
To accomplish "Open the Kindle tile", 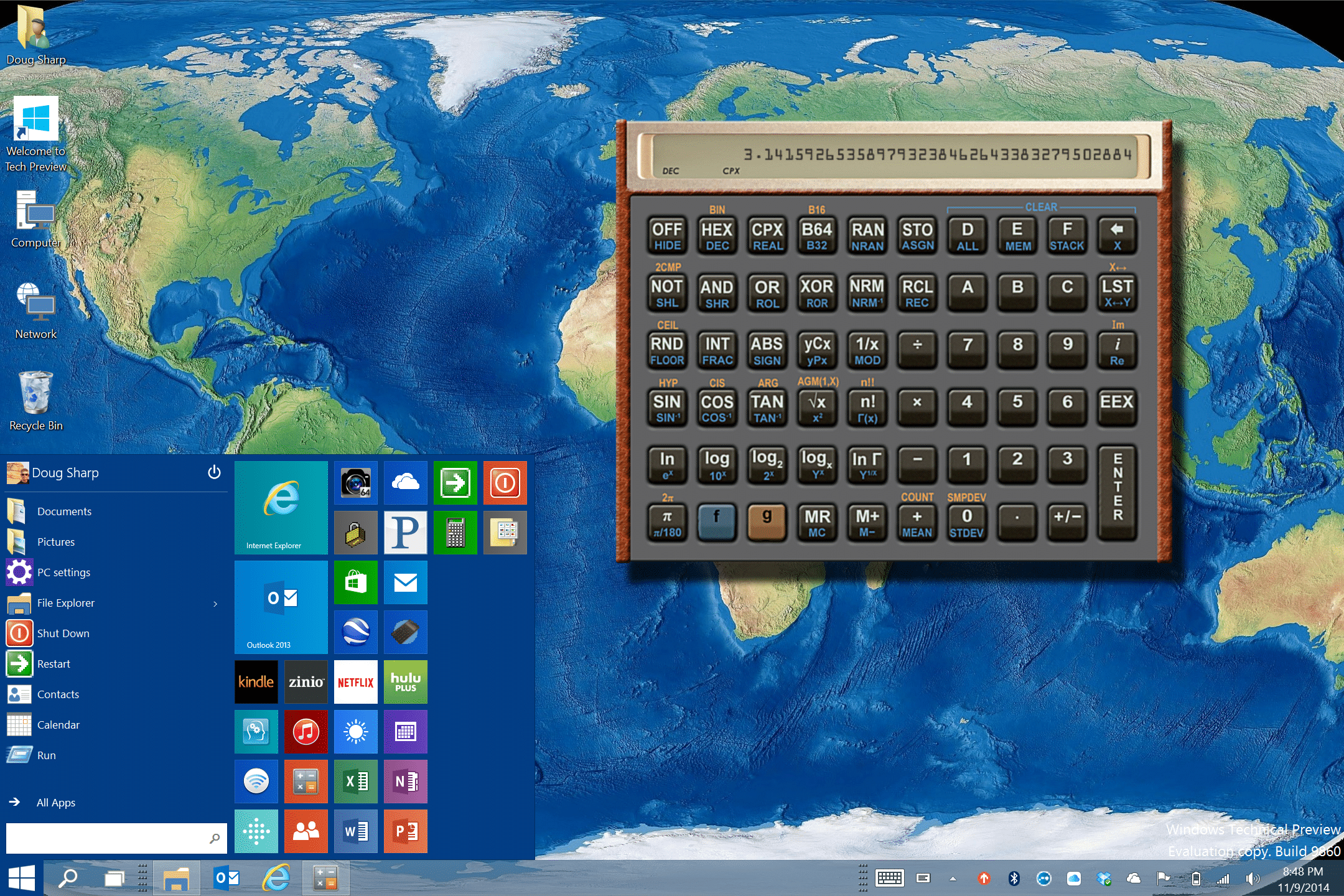I will pos(256,682).
